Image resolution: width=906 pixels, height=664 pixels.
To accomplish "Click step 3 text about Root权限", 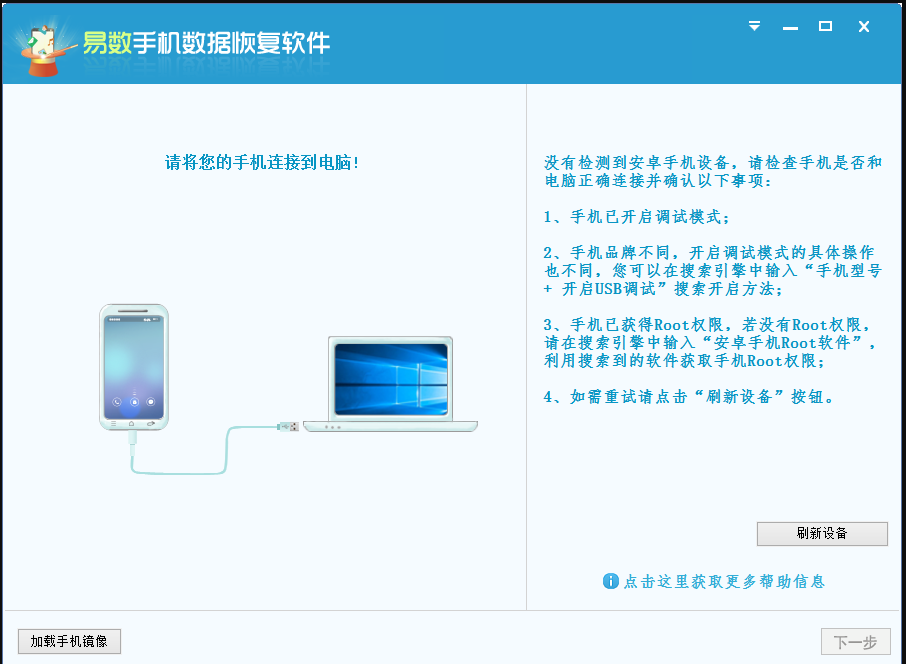I will [x=712, y=343].
